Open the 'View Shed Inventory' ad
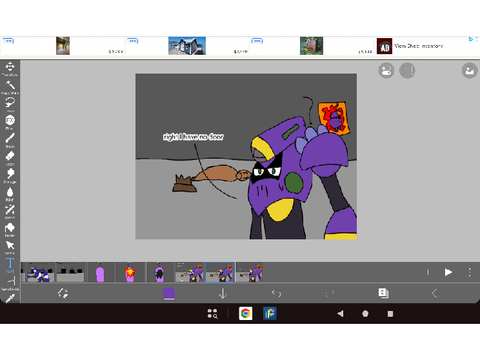Screen dimensions: 480x360 click(419, 46)
